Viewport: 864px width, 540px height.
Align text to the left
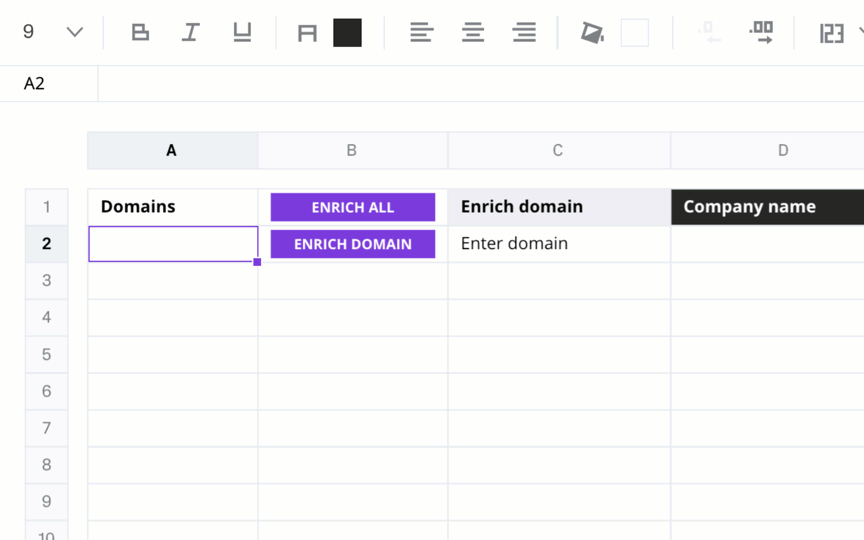[422, 33]
